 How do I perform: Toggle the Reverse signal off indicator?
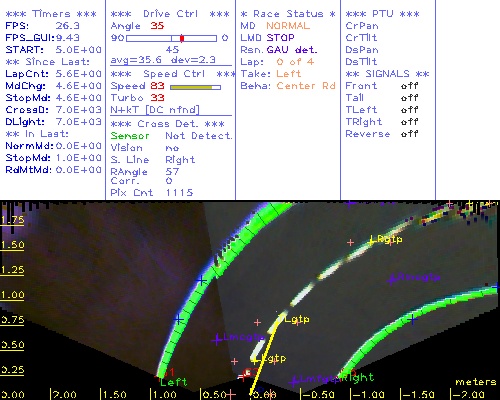[x=409, y=134]
